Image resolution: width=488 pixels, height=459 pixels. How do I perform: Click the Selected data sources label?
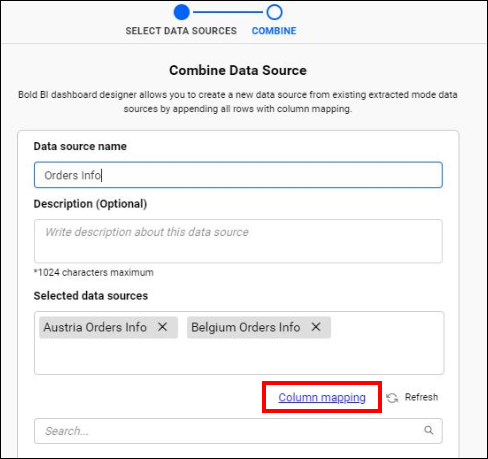91,296
